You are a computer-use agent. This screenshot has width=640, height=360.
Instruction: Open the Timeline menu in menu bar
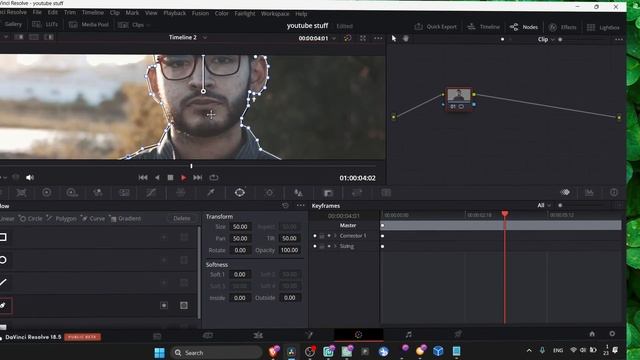93,13
